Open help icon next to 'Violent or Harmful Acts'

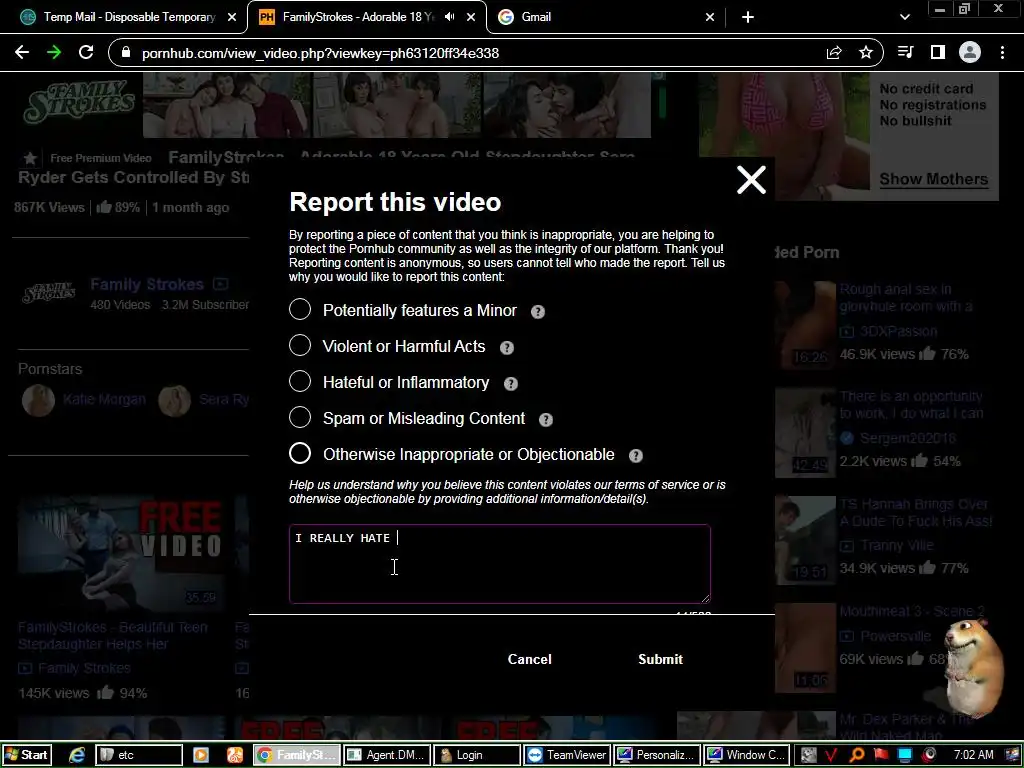(507, 347)
